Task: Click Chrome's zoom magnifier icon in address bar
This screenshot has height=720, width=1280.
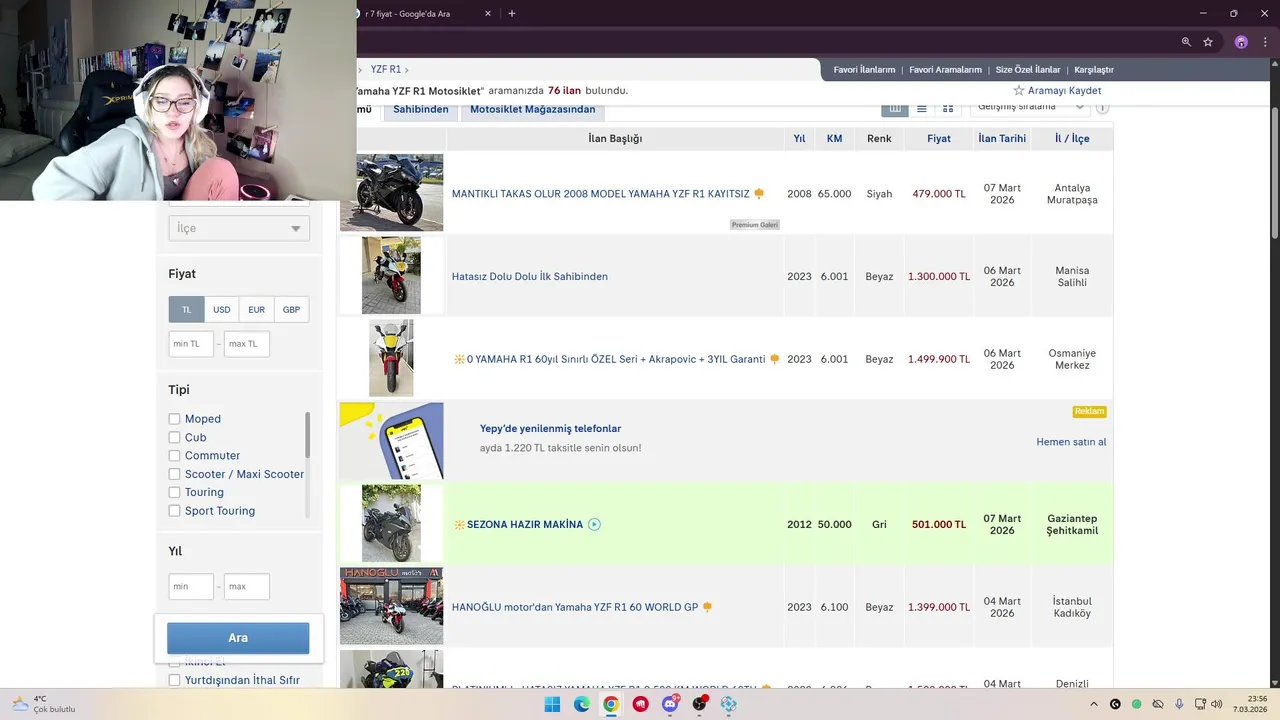Action: (x=1186, y=42)
